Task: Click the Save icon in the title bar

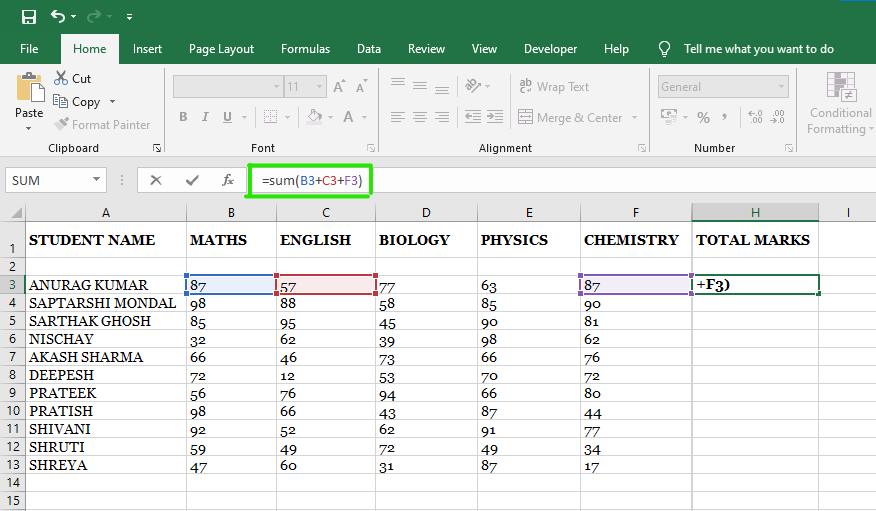Action: tap(28, 17)
